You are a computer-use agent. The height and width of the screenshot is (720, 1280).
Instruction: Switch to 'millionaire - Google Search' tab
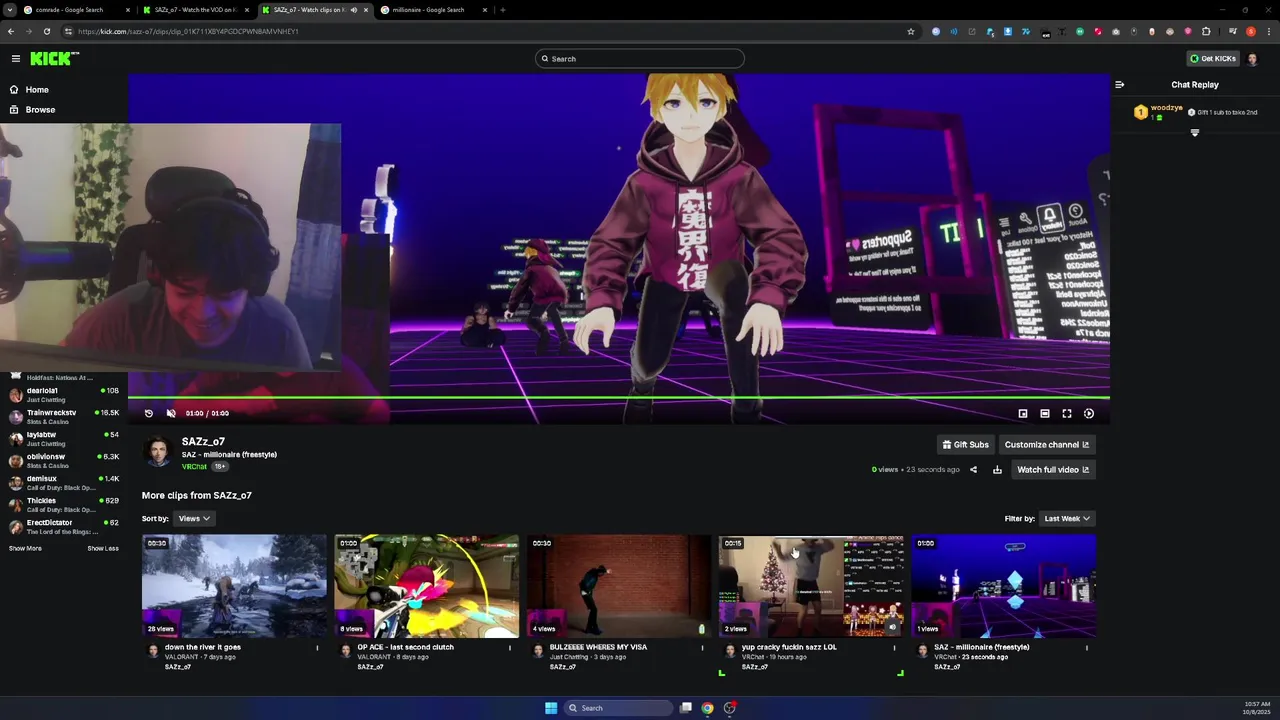coord(433,10)
